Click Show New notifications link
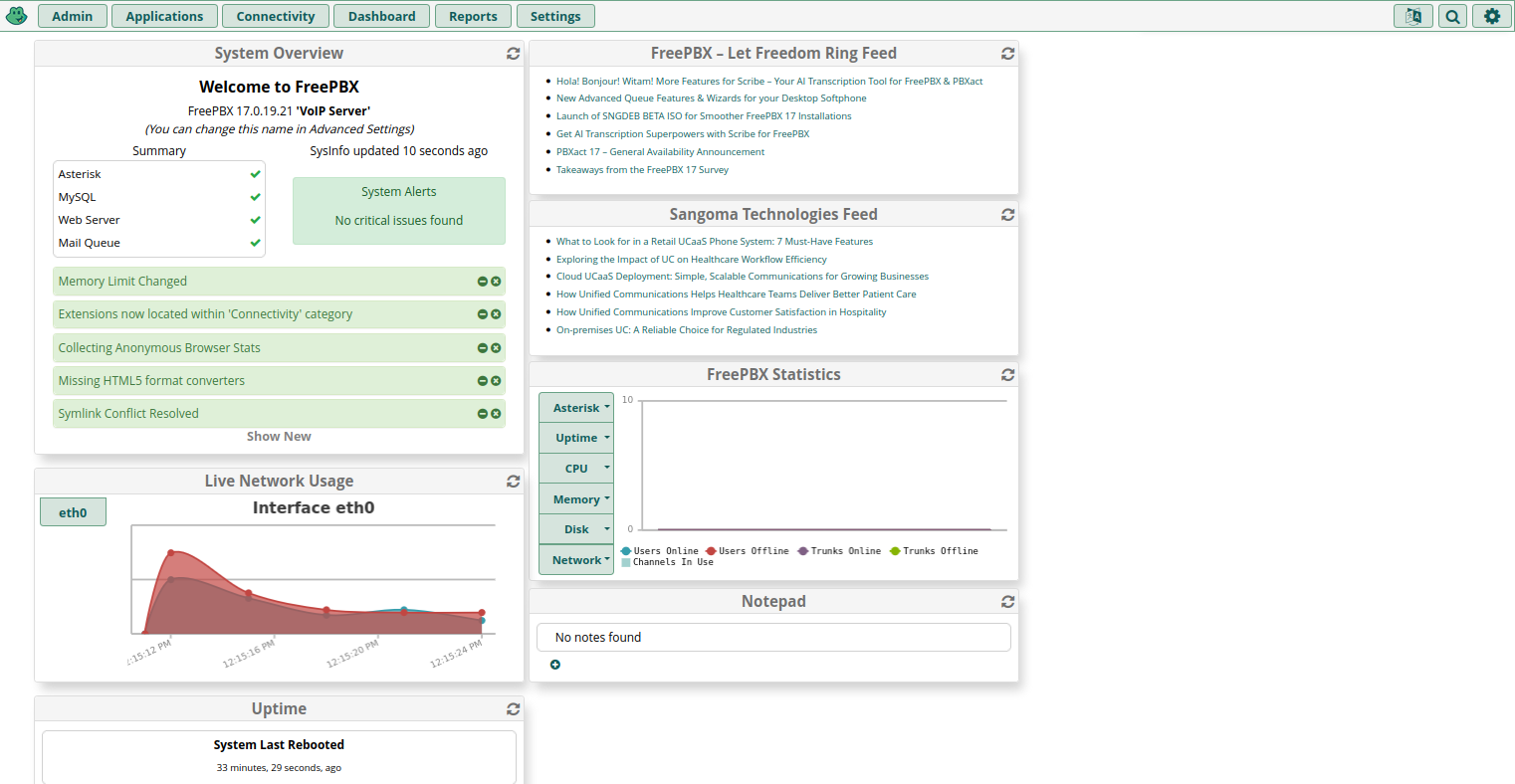 tap(279, 437)
